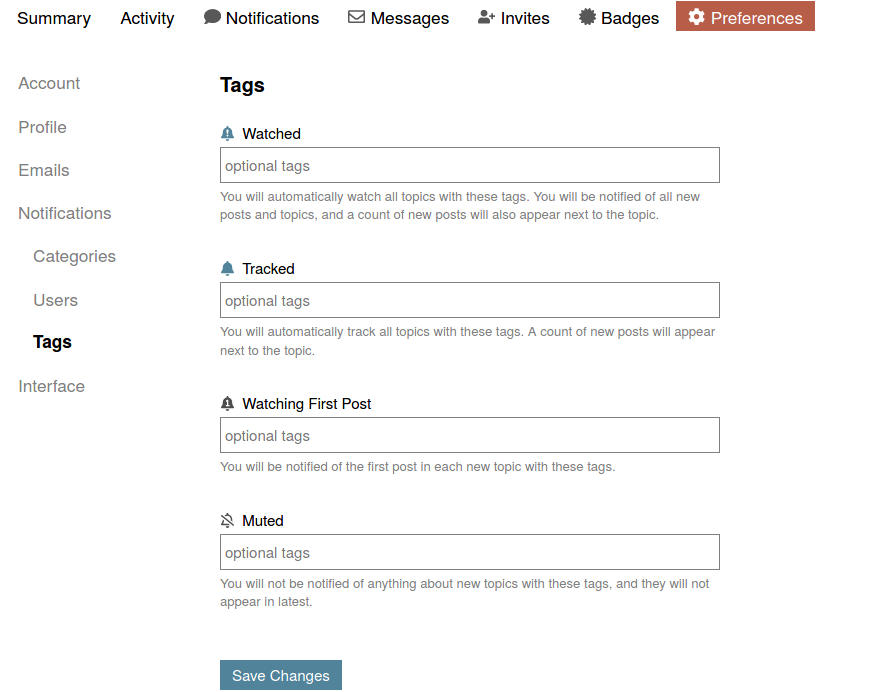Viewport: 894px width, 692px height.
Task: Go to Profile settings
Action: 42,127
